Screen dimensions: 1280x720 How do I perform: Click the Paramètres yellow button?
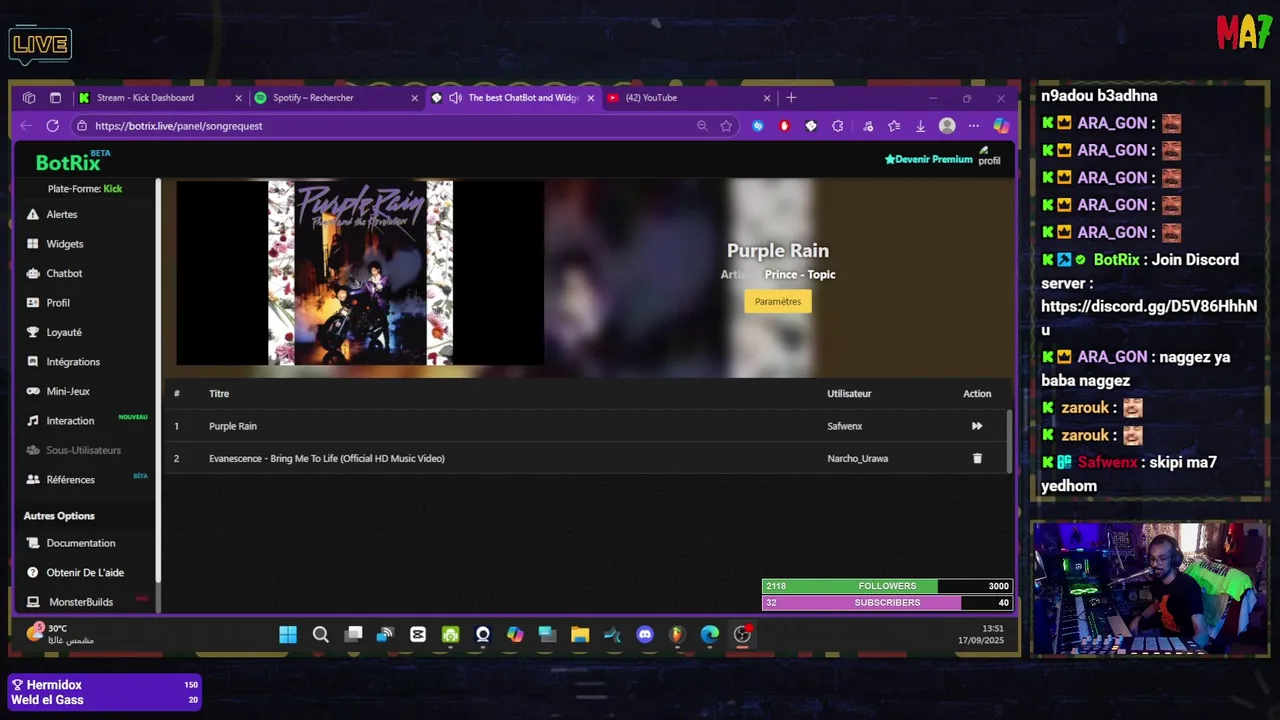coord(778,301)
